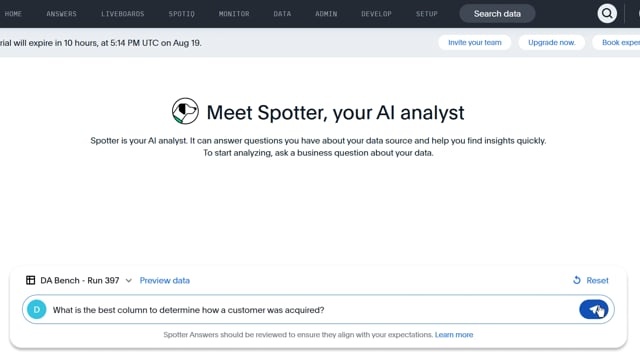Click the Upgrade now button
The width and height of the screenshot is (640, 360).
(551, 42)
